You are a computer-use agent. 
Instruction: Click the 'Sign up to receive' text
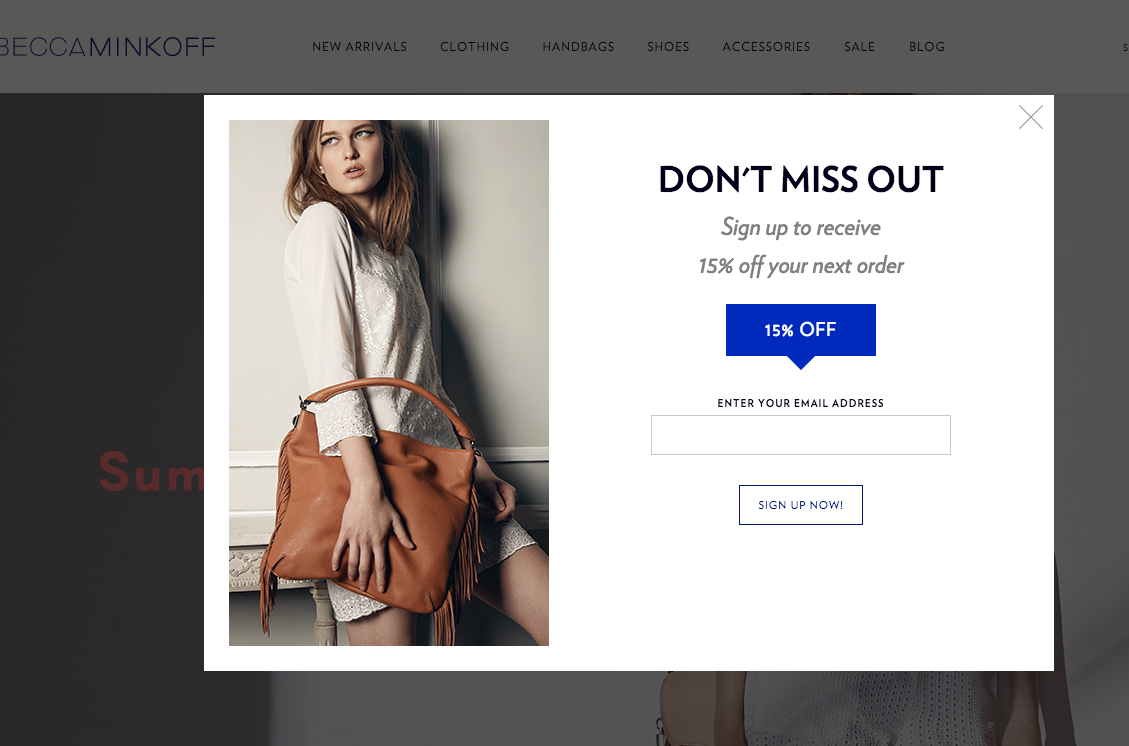[x=801, y=228]
